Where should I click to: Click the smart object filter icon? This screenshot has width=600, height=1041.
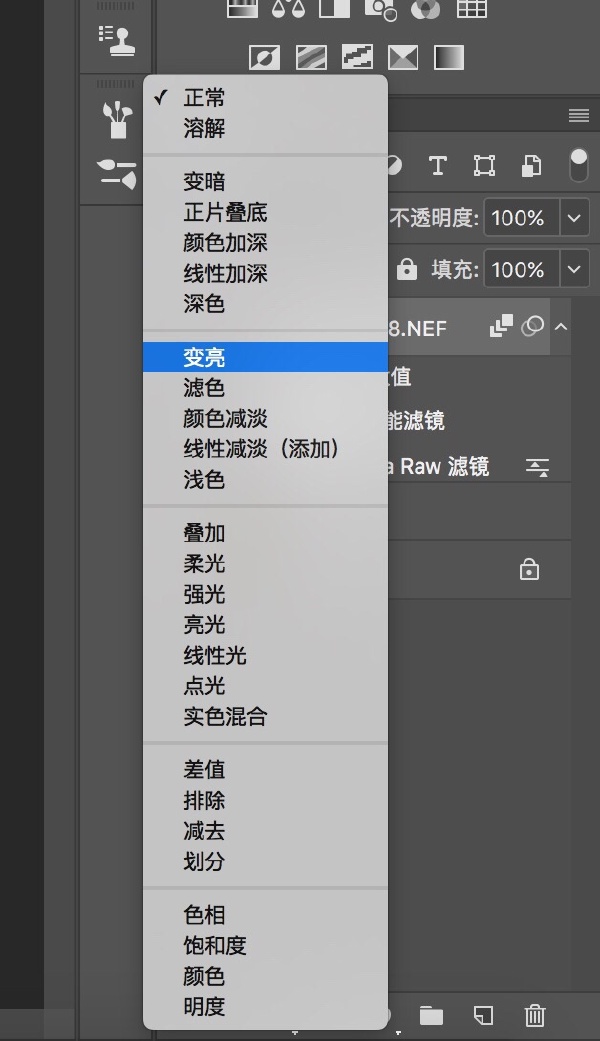[532, 165]
